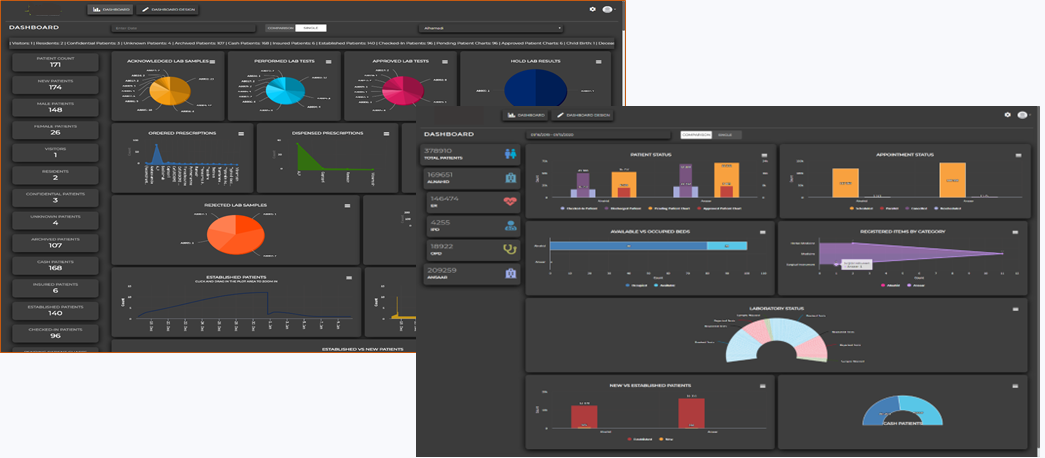1045x458 pixels.
Task: Select the New Patients 174 card
Action: [55, 85]
